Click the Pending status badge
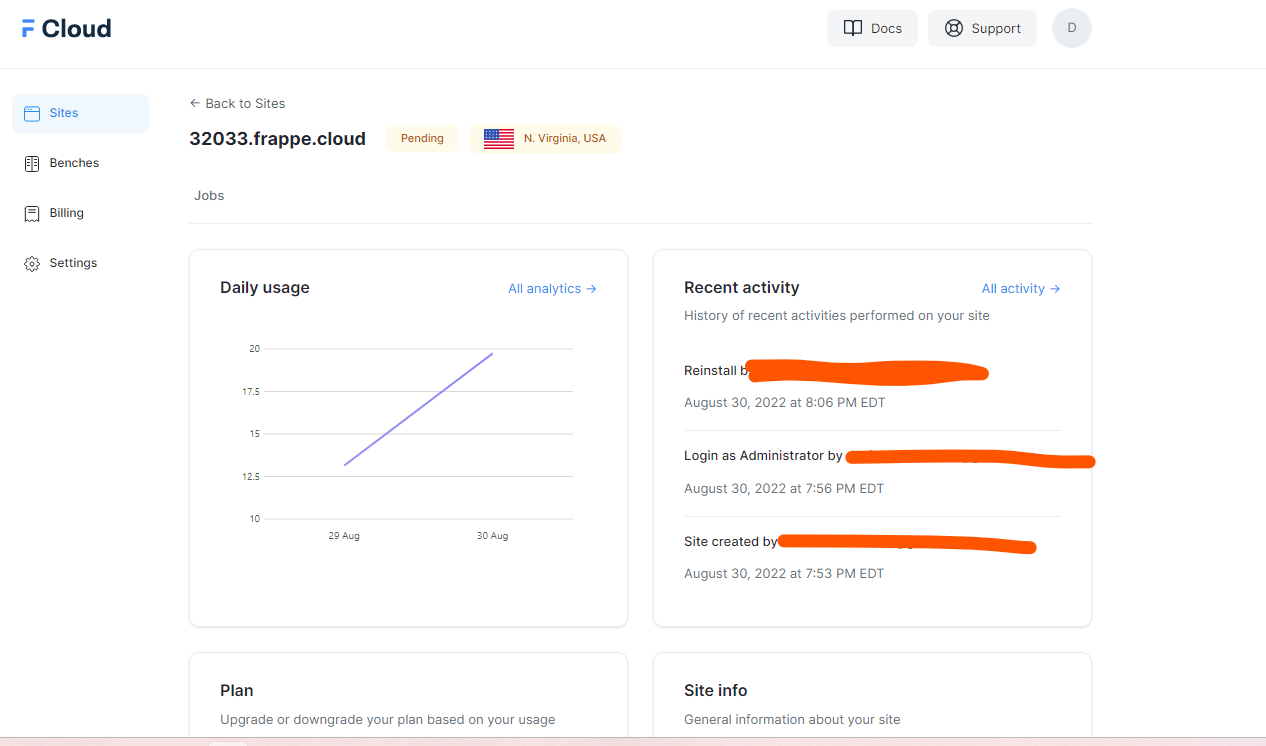 (422, 138)
